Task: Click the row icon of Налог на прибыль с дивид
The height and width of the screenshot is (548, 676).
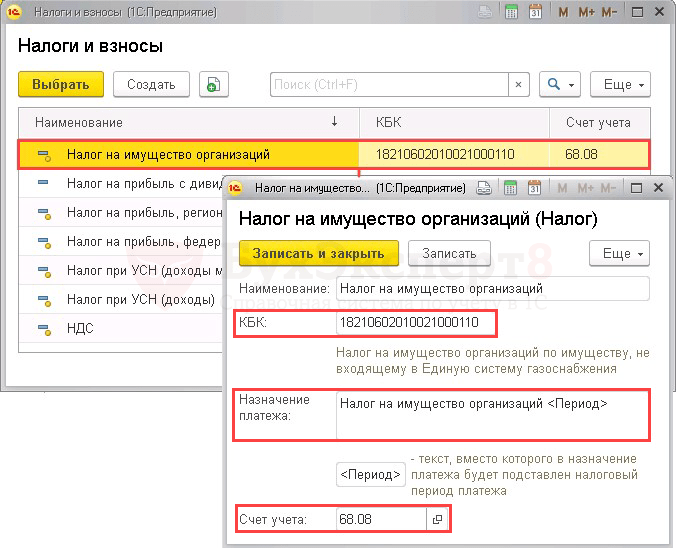Action: pos(43,182)
